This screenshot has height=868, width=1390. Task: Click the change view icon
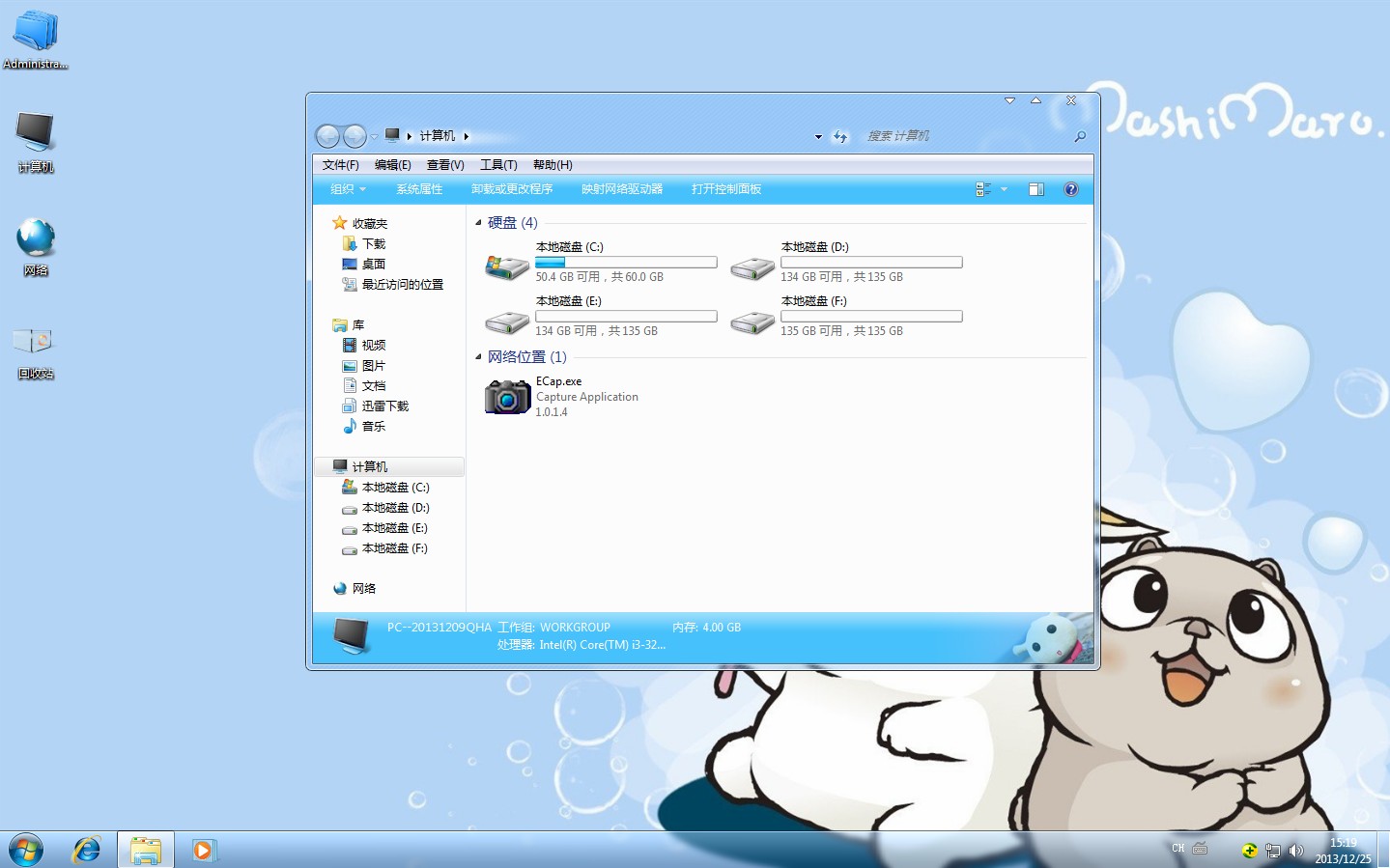tap(983, 189)
